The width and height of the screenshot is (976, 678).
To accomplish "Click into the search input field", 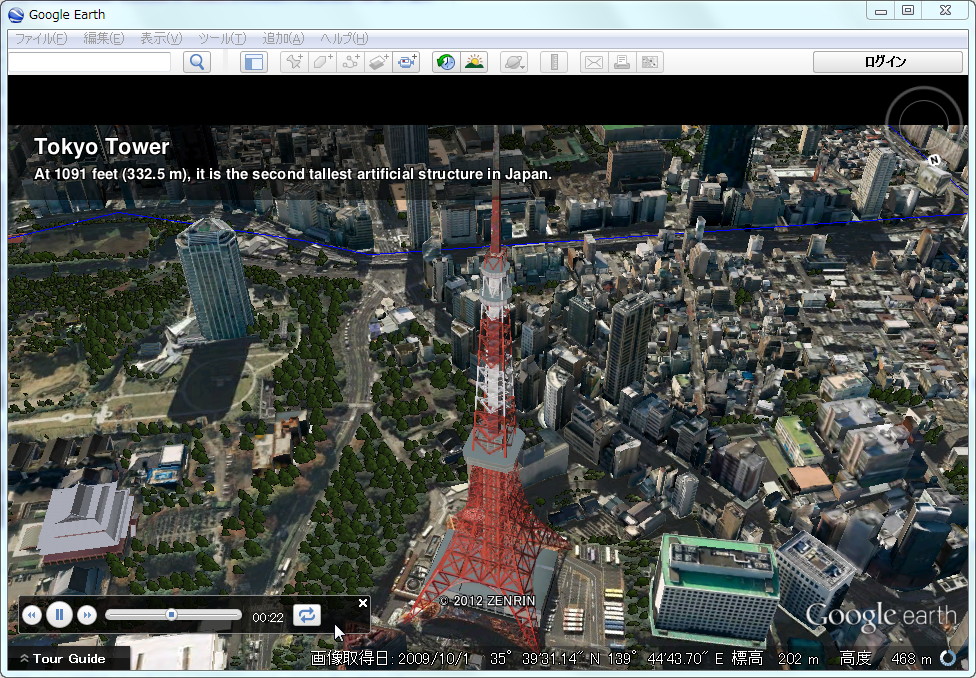I will [x=89, y=62].
